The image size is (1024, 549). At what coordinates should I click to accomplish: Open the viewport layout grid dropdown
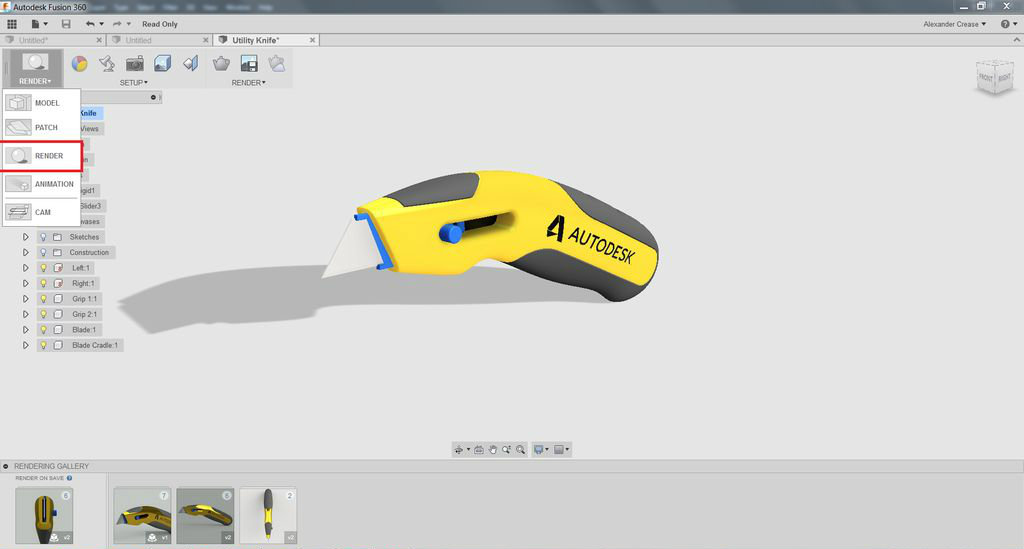tap(561, 450)
